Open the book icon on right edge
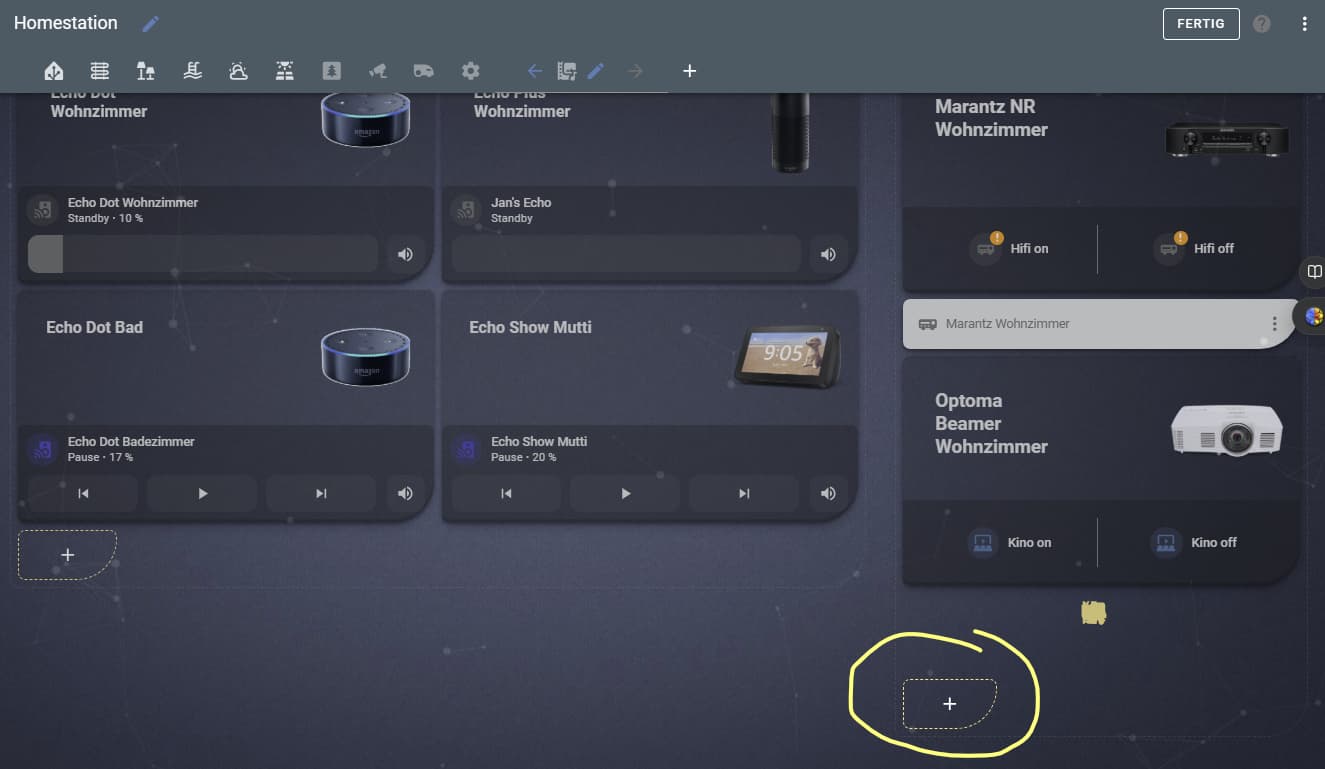 click(x=1314, y=271)
